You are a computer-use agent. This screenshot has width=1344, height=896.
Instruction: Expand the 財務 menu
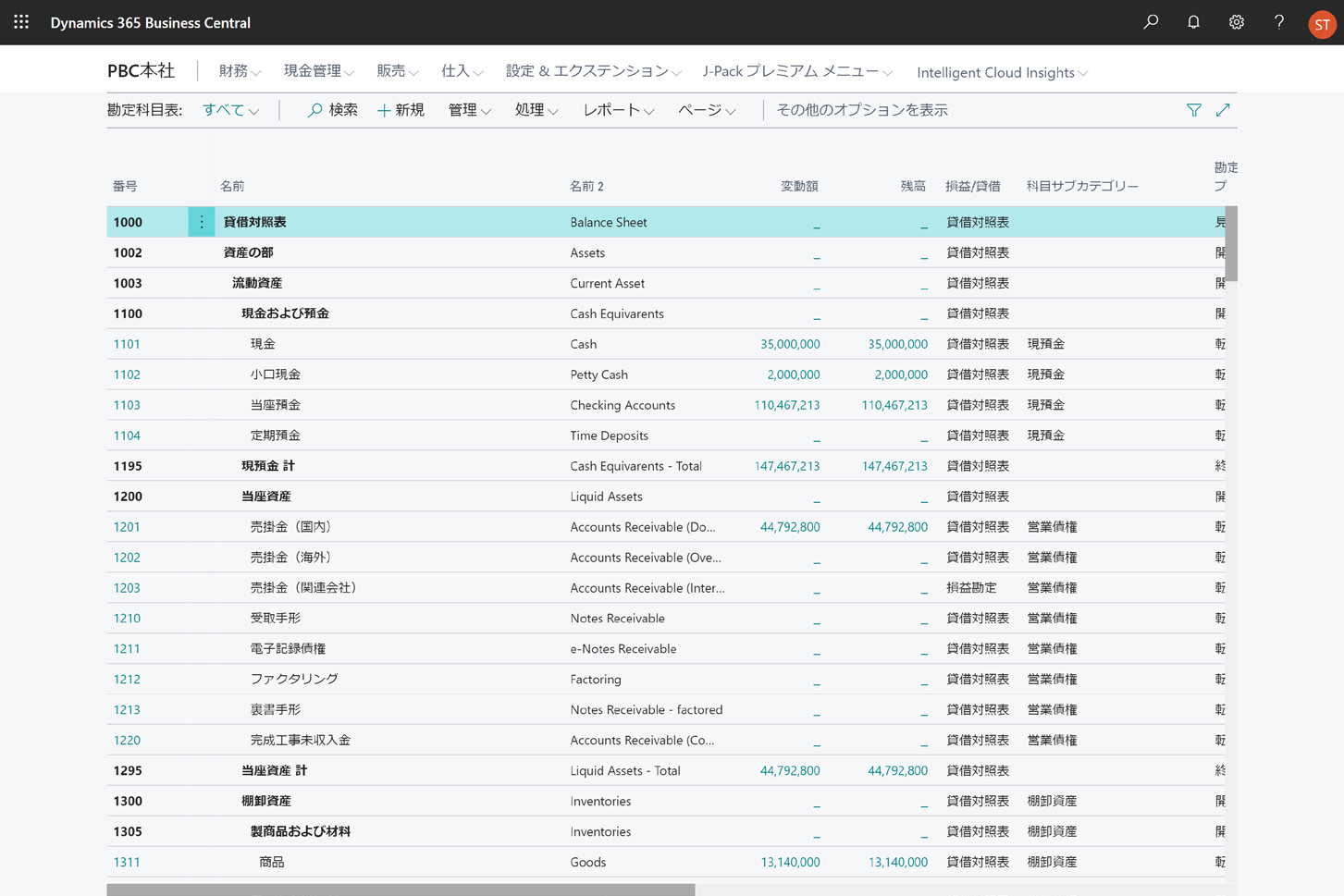[240, 71]
